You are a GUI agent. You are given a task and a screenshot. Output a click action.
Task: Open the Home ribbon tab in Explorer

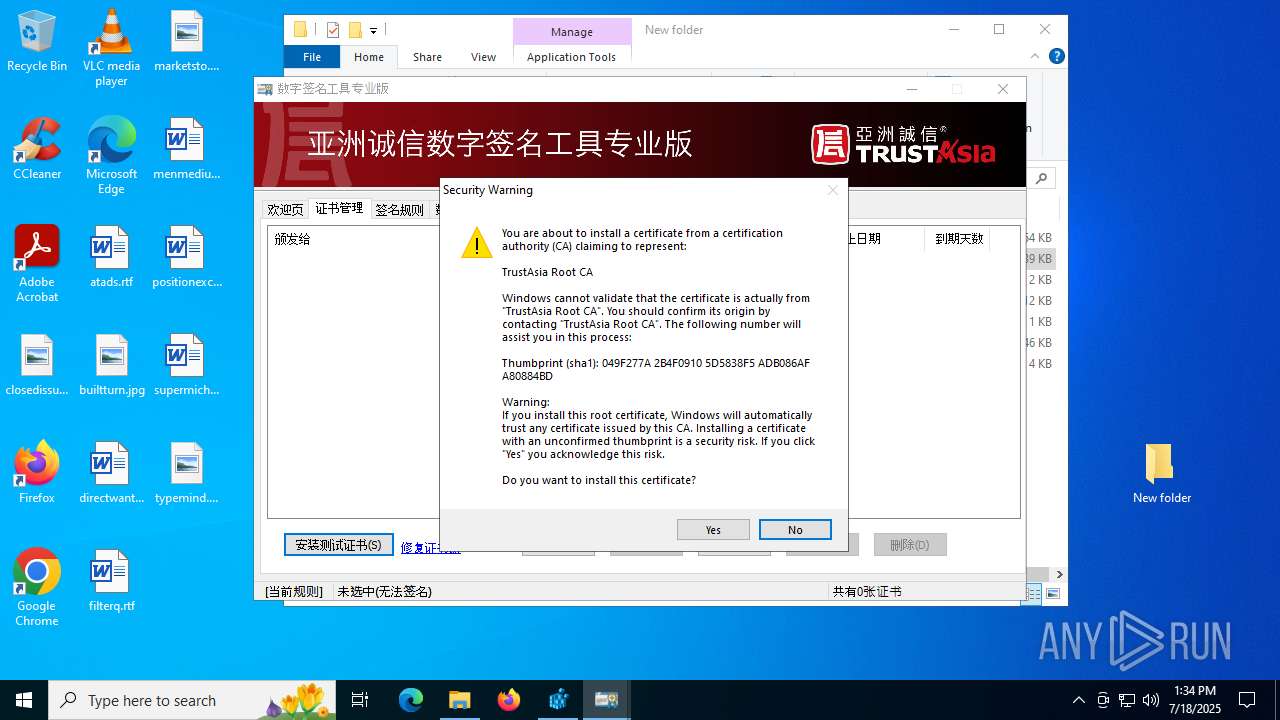[x=369, y=57]
